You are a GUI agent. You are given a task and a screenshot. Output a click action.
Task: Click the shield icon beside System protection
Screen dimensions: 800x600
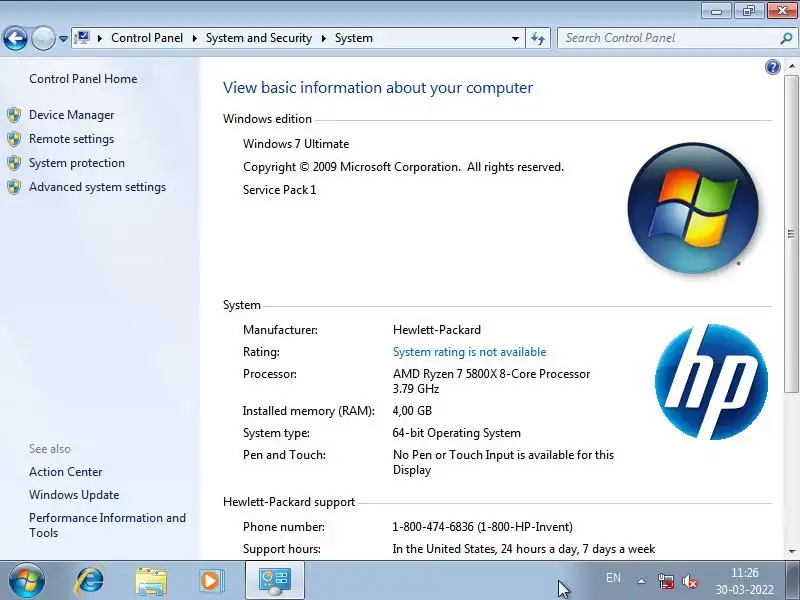coord(14,163)
